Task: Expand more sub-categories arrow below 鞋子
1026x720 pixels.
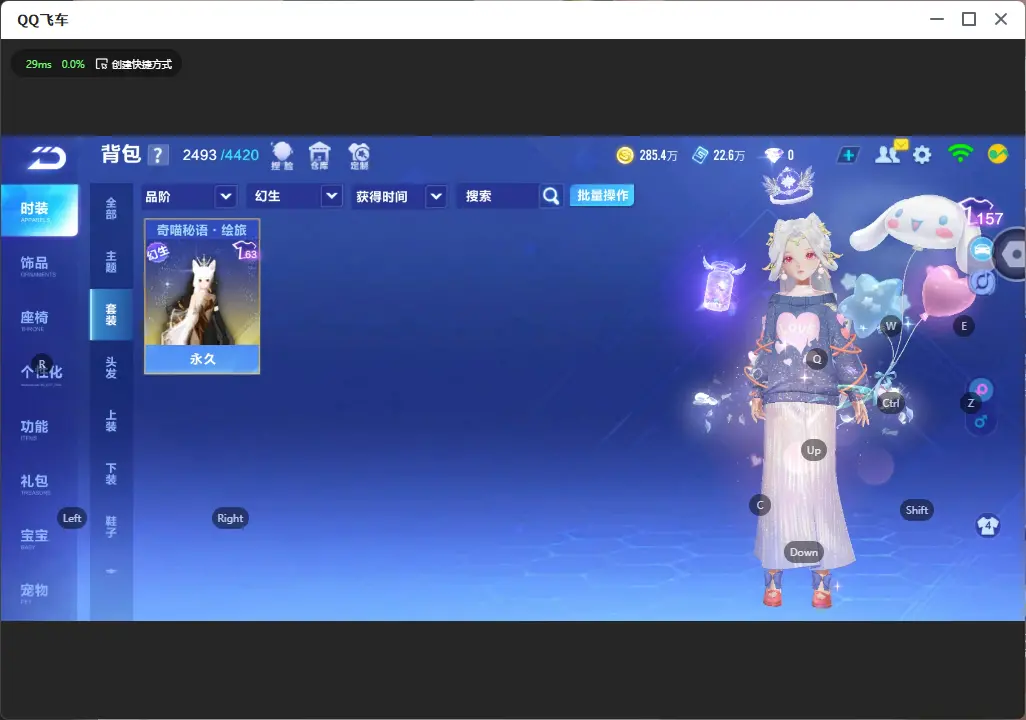Action: 111,571
